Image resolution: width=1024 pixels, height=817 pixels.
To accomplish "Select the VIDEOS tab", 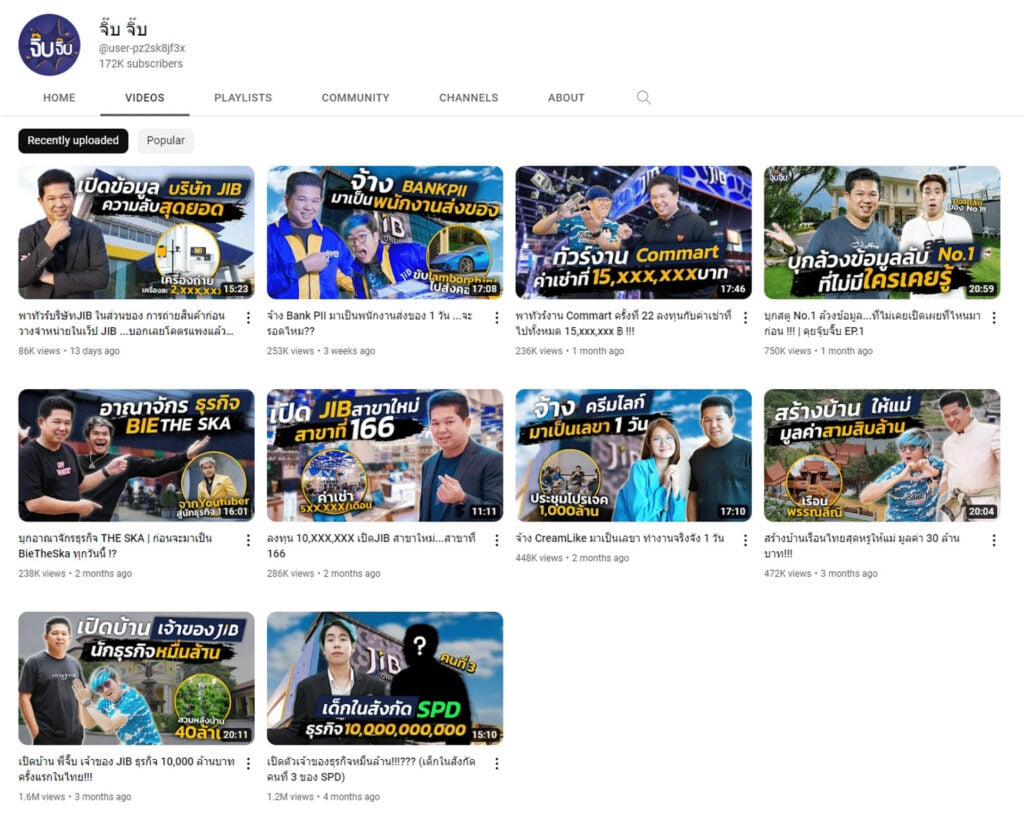I will (x=144, y=98).
